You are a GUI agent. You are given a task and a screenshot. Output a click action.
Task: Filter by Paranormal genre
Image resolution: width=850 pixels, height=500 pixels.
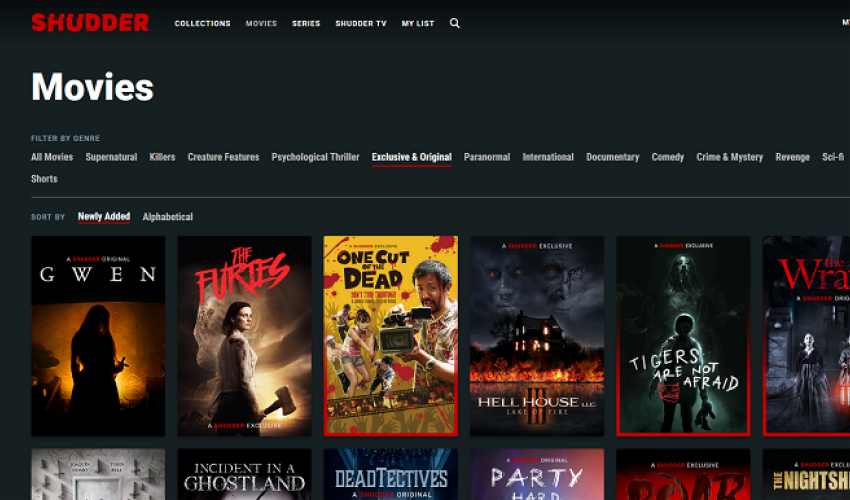487,157
